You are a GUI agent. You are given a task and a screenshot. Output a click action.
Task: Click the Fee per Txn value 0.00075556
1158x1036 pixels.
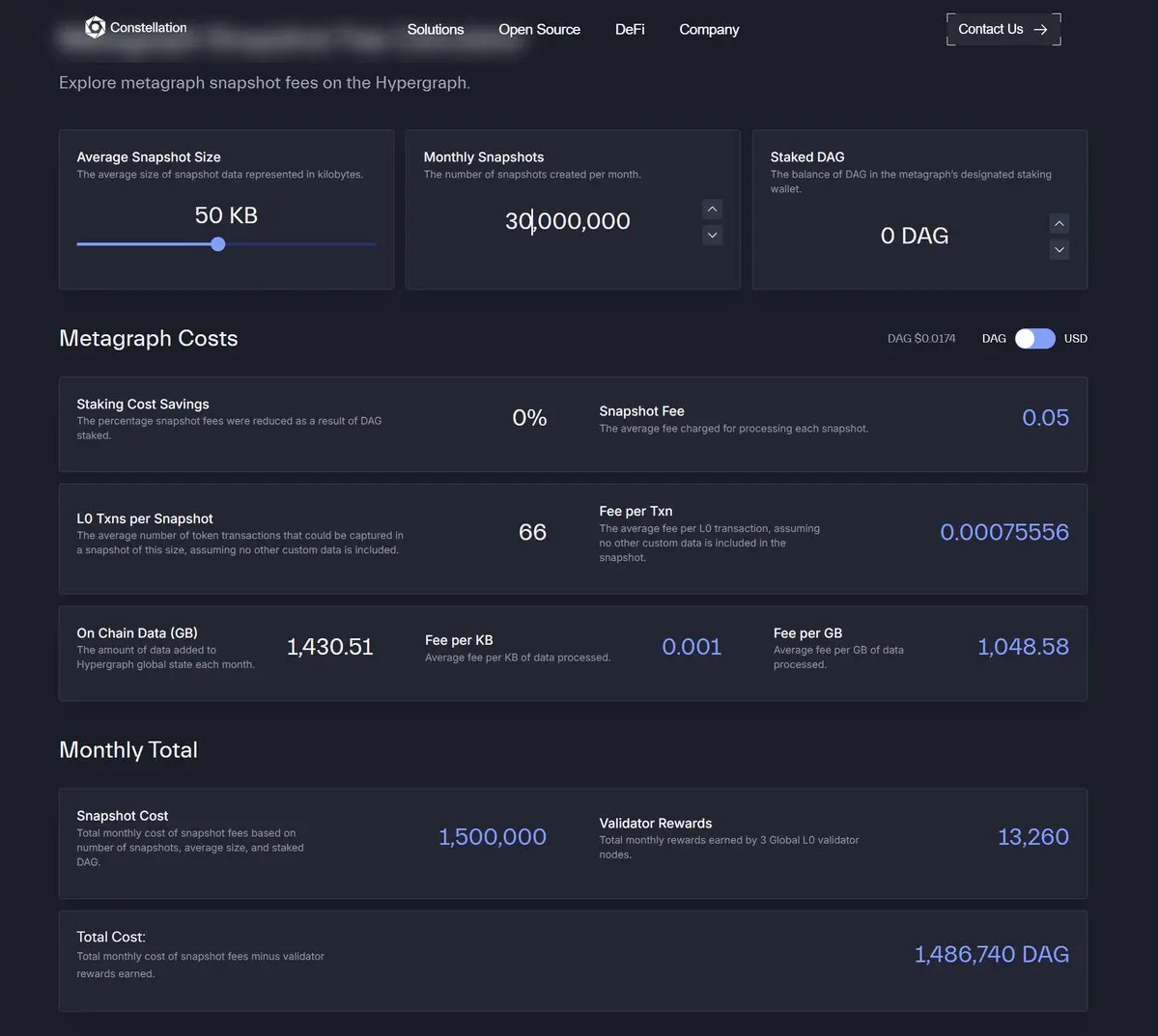(x=1003, y=532)
